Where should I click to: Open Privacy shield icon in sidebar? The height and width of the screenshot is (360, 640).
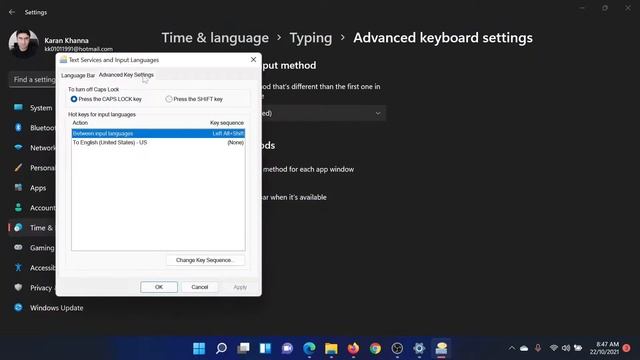coord(18,287)
